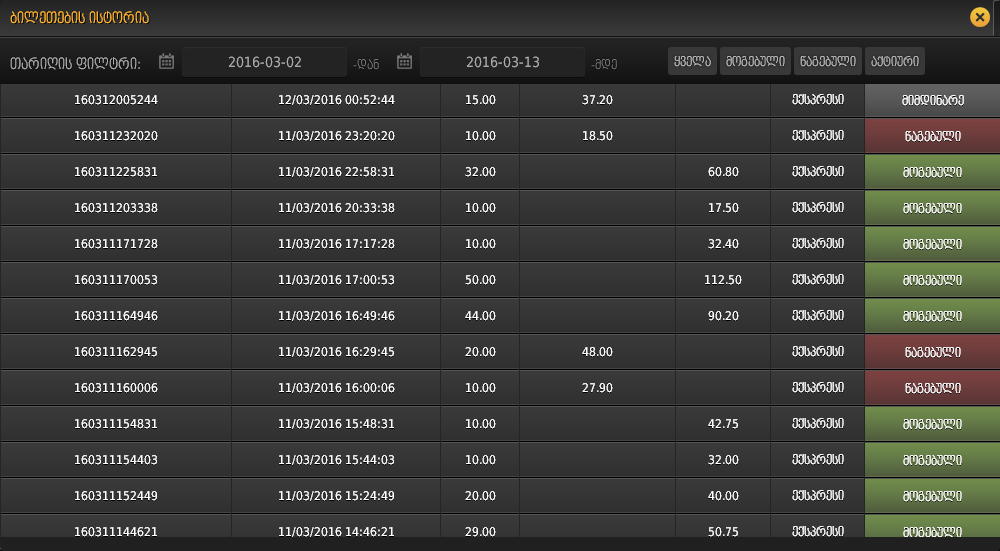Select the წაგებული filter tab
Image resolution: width=1000 pixels, height=551 pixels.
828,61
